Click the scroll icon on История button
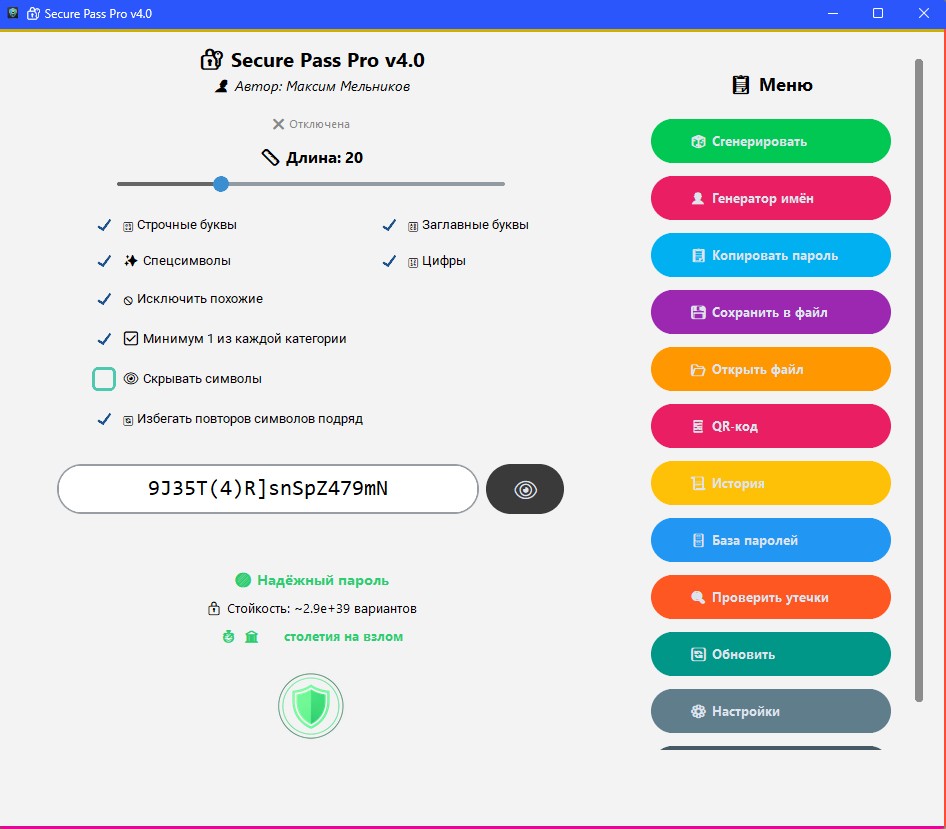This screenshot has height=829, width=946. click(x=698, y=483)
